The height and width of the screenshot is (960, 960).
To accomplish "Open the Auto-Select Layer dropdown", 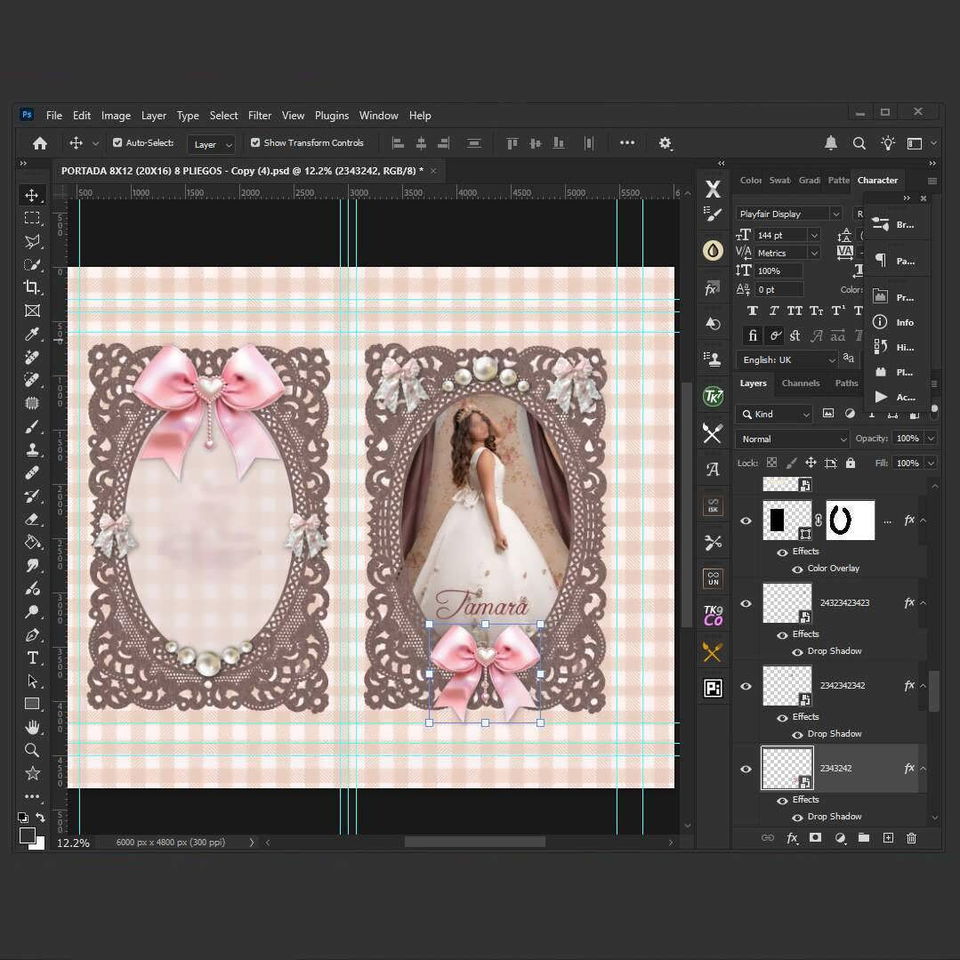I will [211, 144].
